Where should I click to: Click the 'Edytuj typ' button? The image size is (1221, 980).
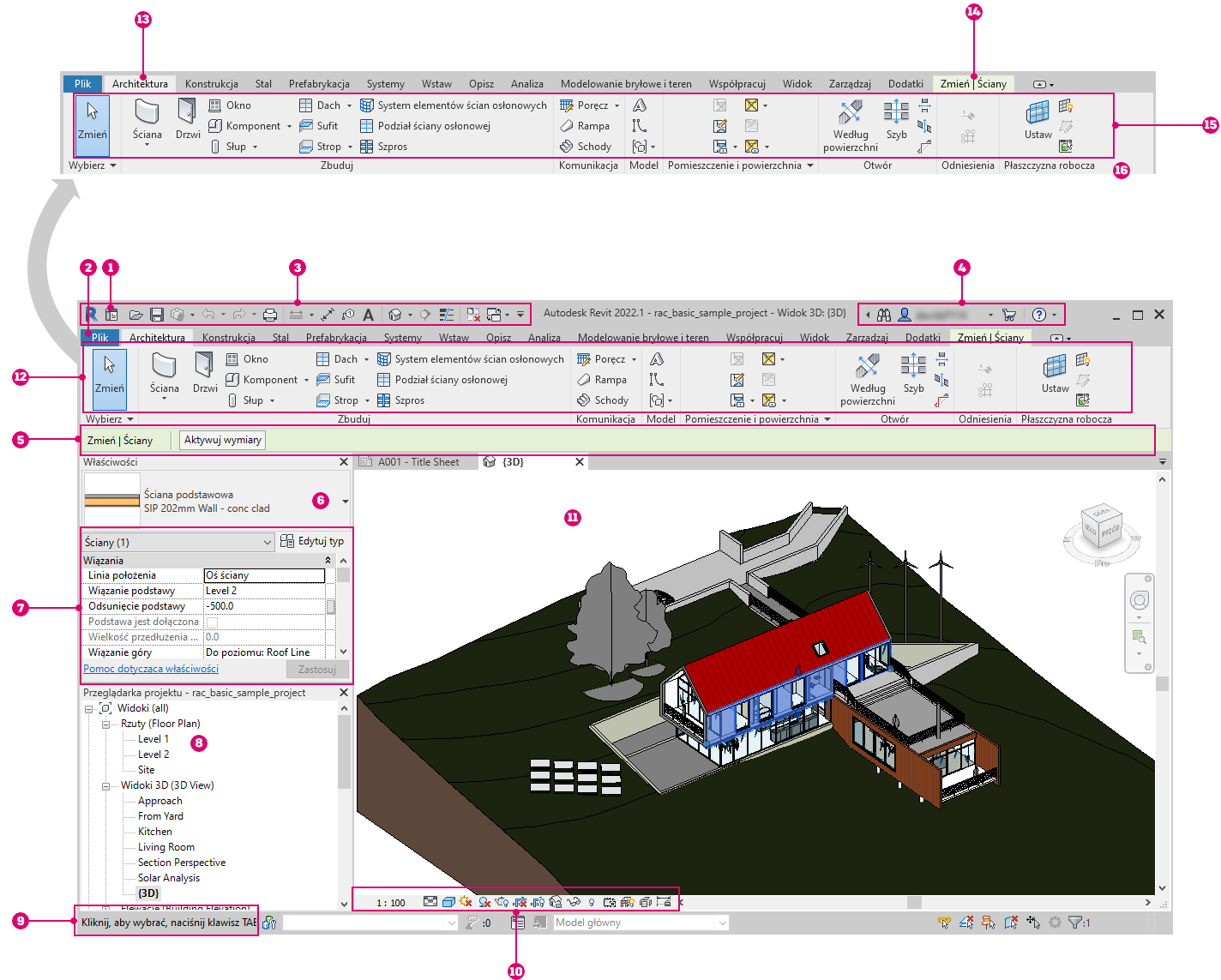[x=313, y=541]
